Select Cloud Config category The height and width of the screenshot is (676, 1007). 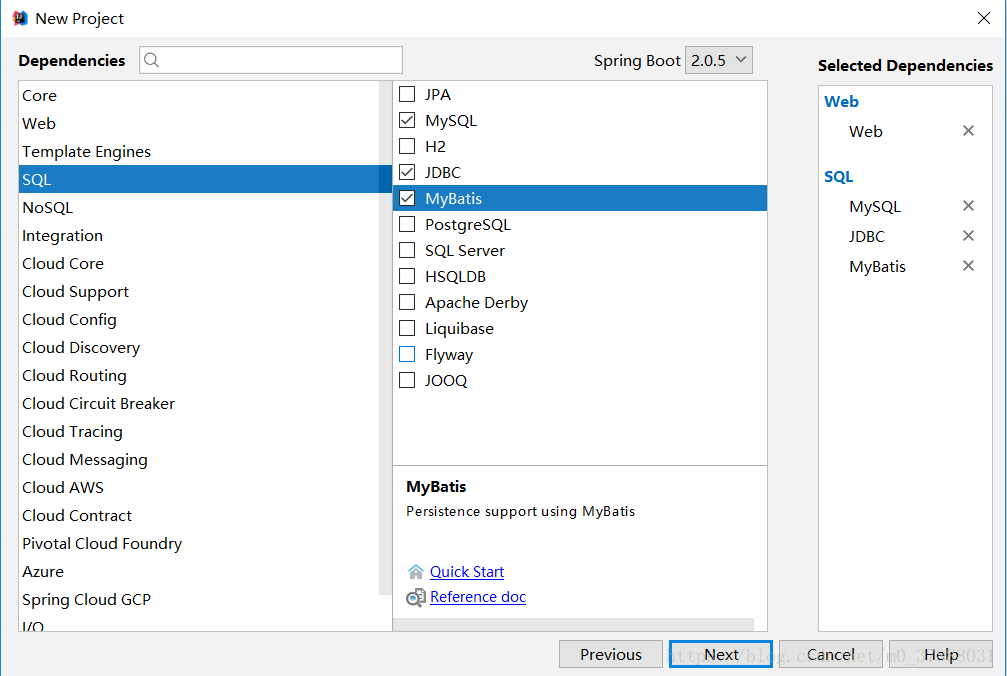(x=199, y=319)
